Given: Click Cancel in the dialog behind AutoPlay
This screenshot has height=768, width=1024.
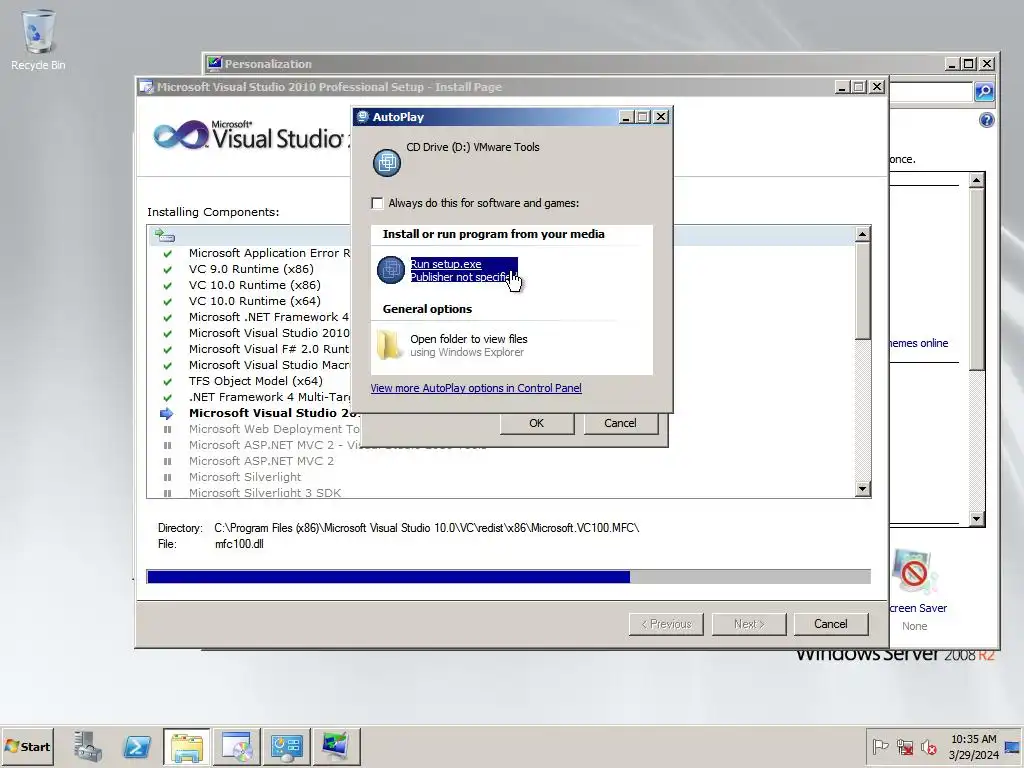Looking at the screenshot, I should point(620,423).
